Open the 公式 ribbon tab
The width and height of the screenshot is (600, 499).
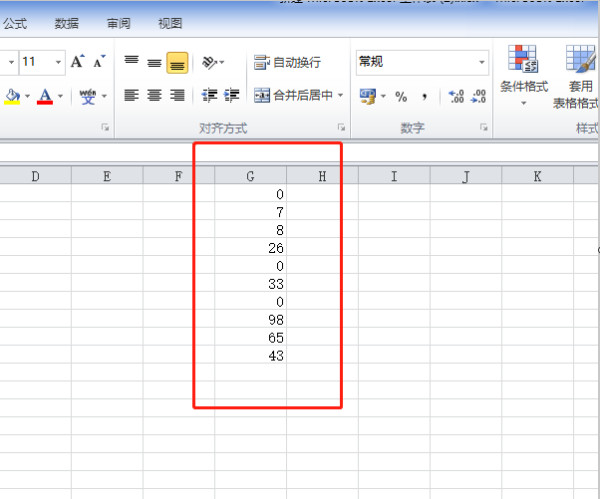click(15, 24)
